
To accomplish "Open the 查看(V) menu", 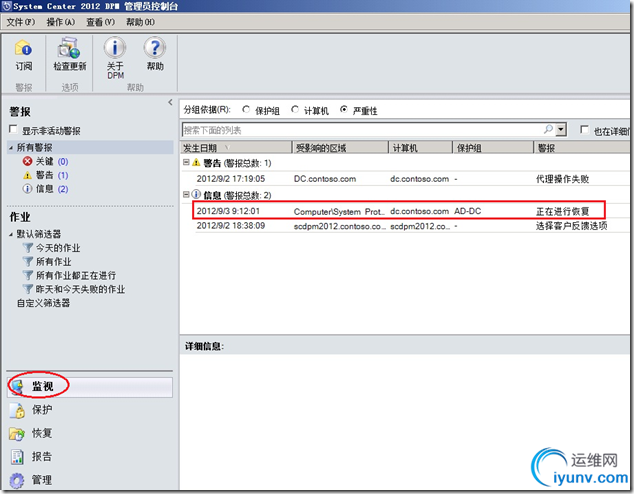I will point(101,22).
